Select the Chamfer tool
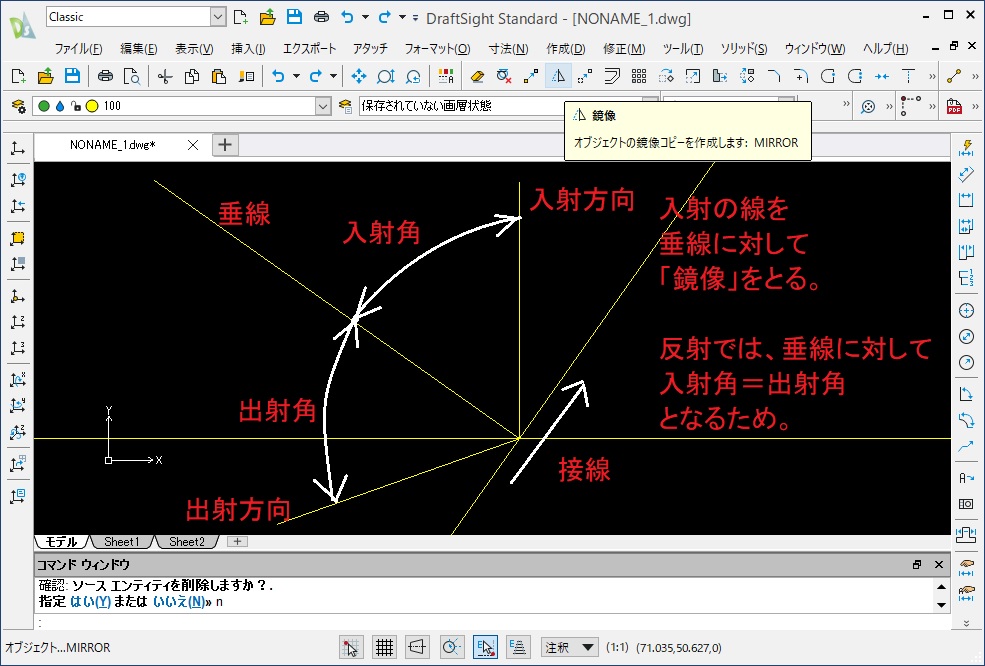This screenshot has height=666, width=985. pos(774,77)
